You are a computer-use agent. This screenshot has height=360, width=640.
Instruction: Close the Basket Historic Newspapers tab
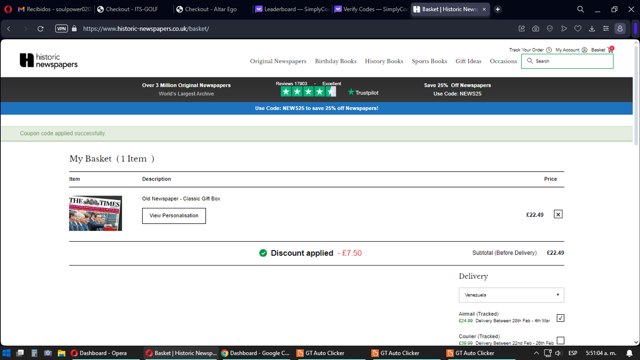(x=484, y=9)
